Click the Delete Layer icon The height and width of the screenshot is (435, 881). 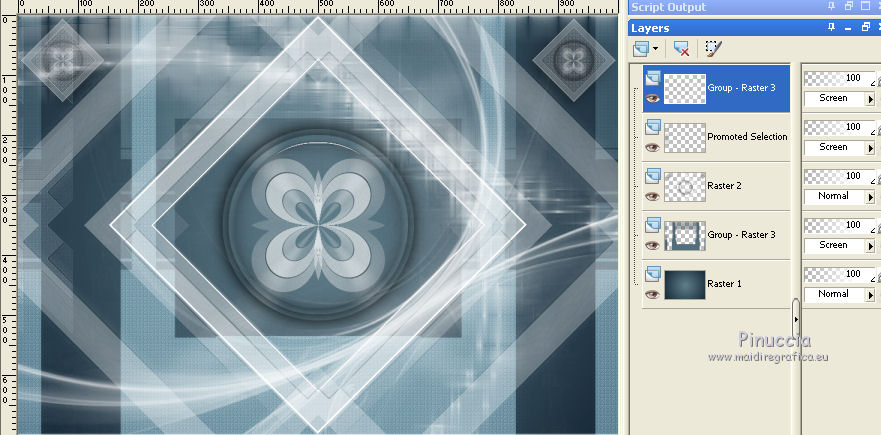681,49
